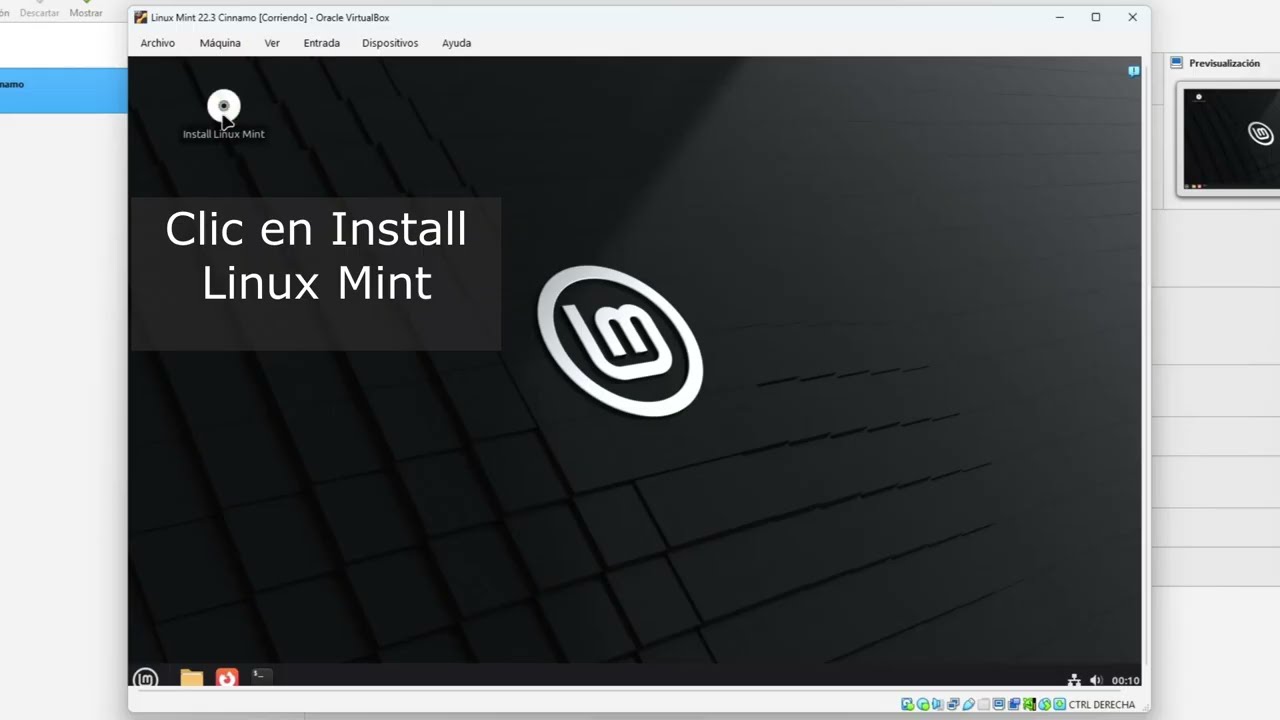Viewport: 1280px width, 720px height.
Task: Click the shared folders status icon
Action: (983, 705)
